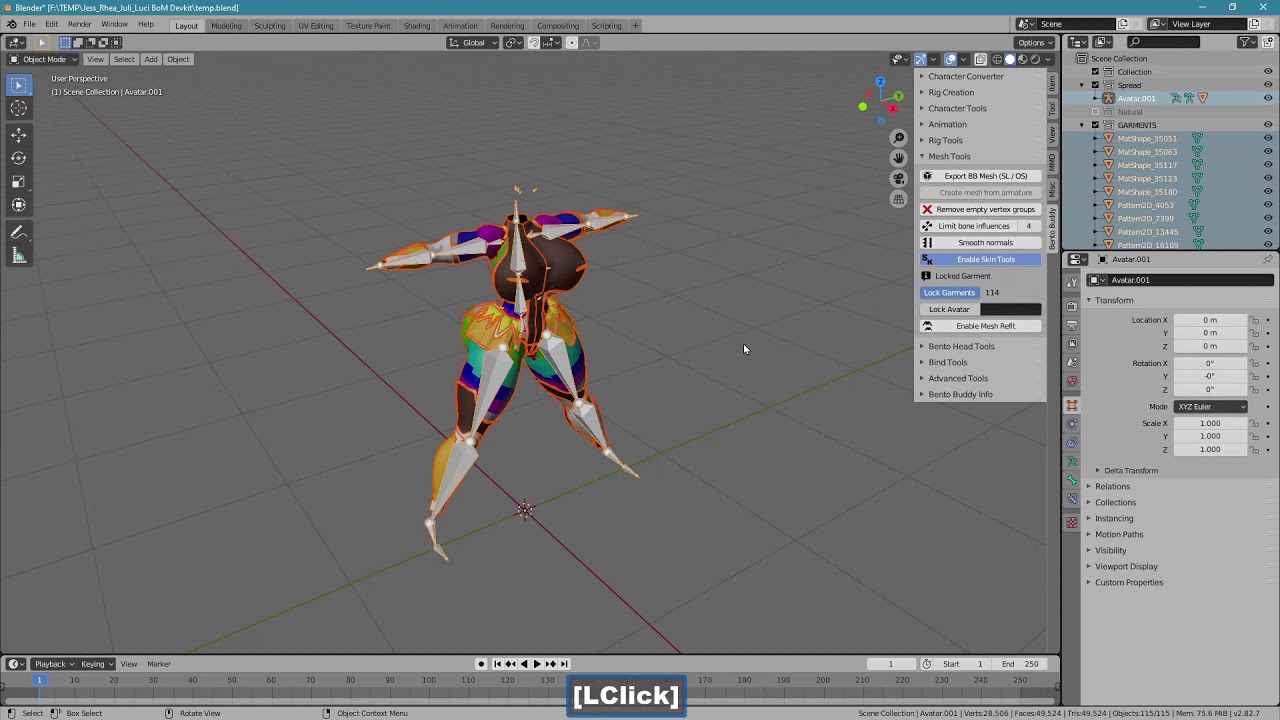This screenshot has height=720, width=1280.
Task: Uncheck the Spread collection checkbox
Action: tap(1095, 85)
